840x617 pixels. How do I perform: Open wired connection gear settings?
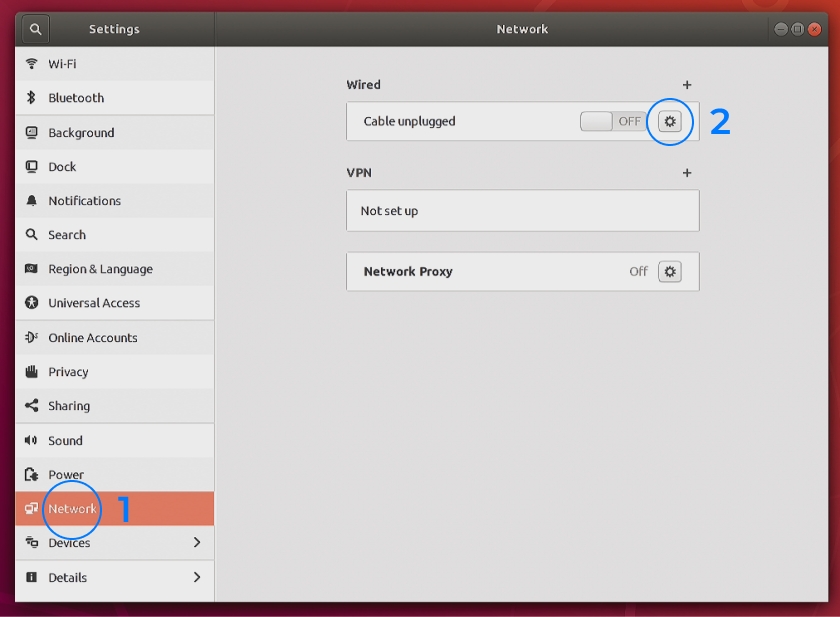tap(670, 121)
